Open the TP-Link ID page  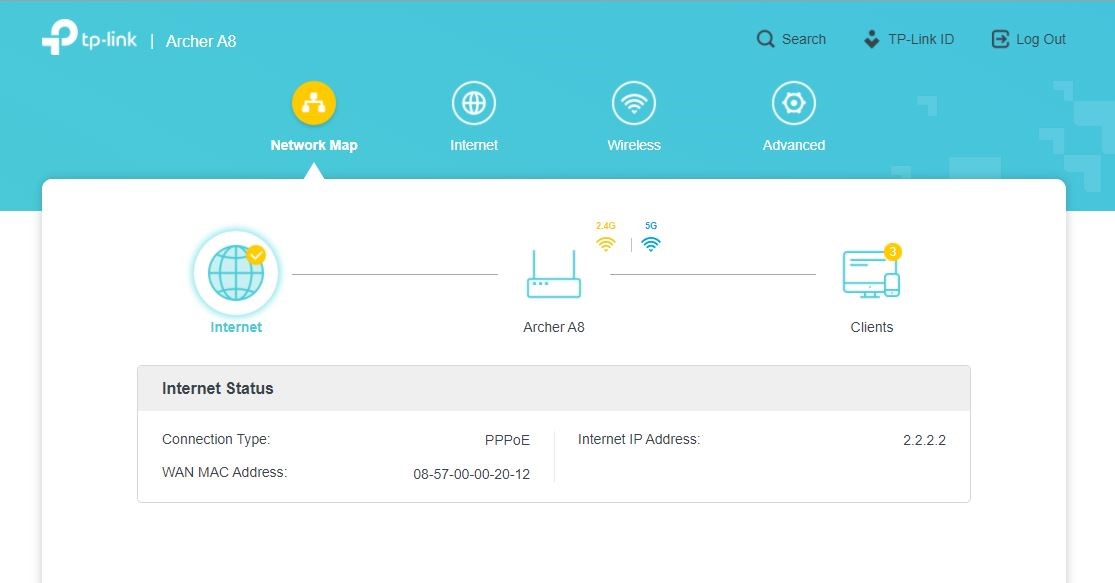click(908, 39)
